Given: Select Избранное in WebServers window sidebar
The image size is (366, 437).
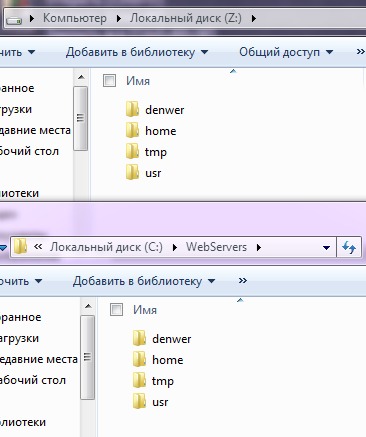Looking at the screenshot, I should tap(21, 317).
